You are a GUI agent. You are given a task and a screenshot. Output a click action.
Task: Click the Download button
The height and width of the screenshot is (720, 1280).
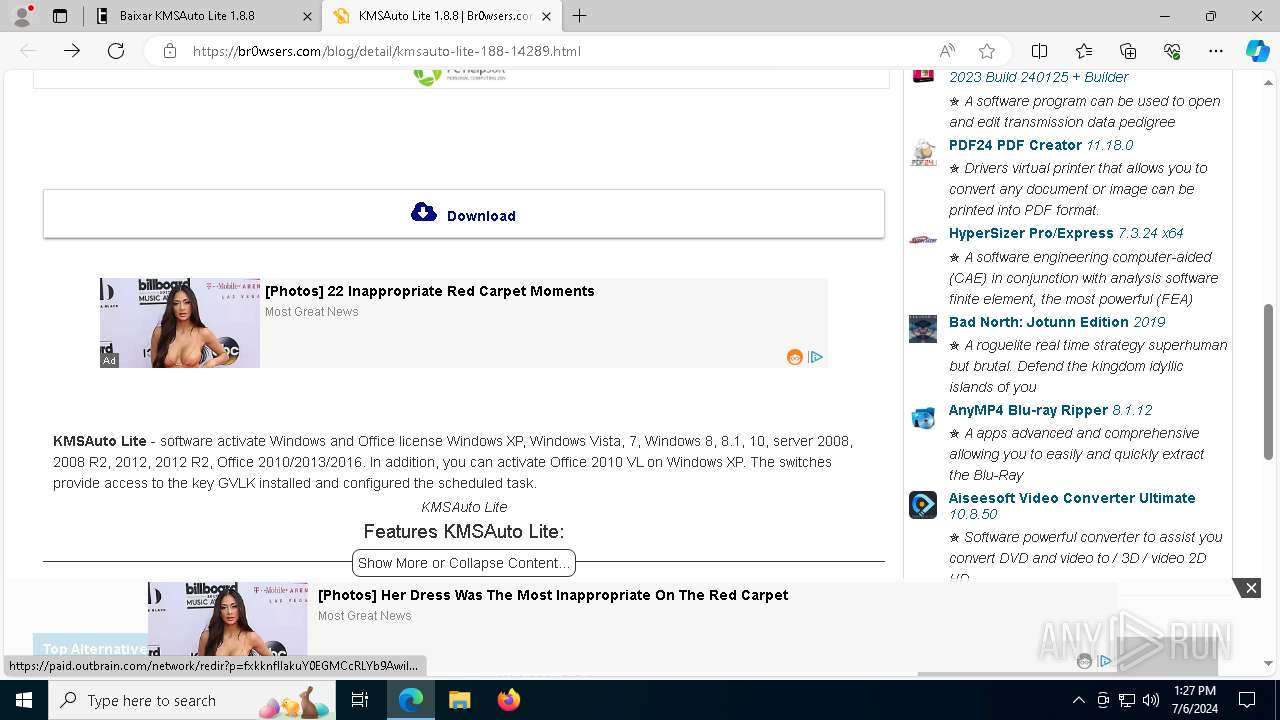click(464, 214)
